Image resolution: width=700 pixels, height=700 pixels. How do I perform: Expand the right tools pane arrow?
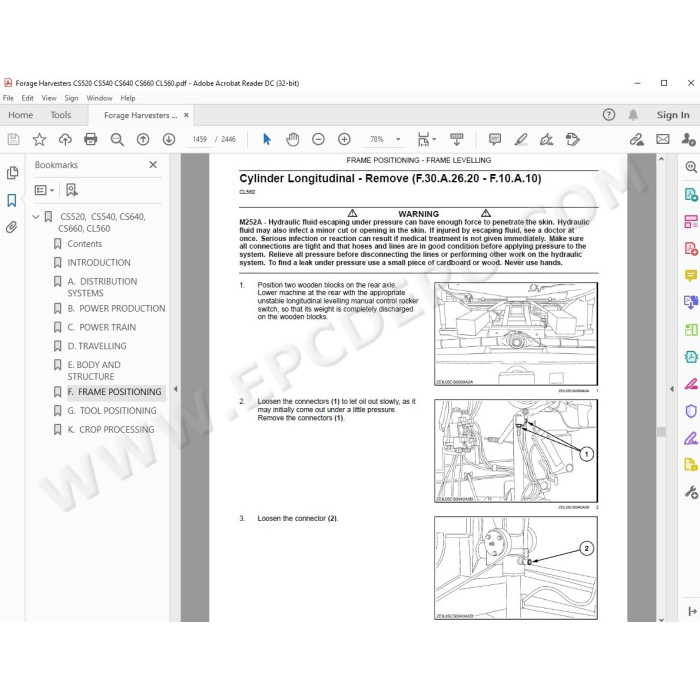click(x=672, y=389)
